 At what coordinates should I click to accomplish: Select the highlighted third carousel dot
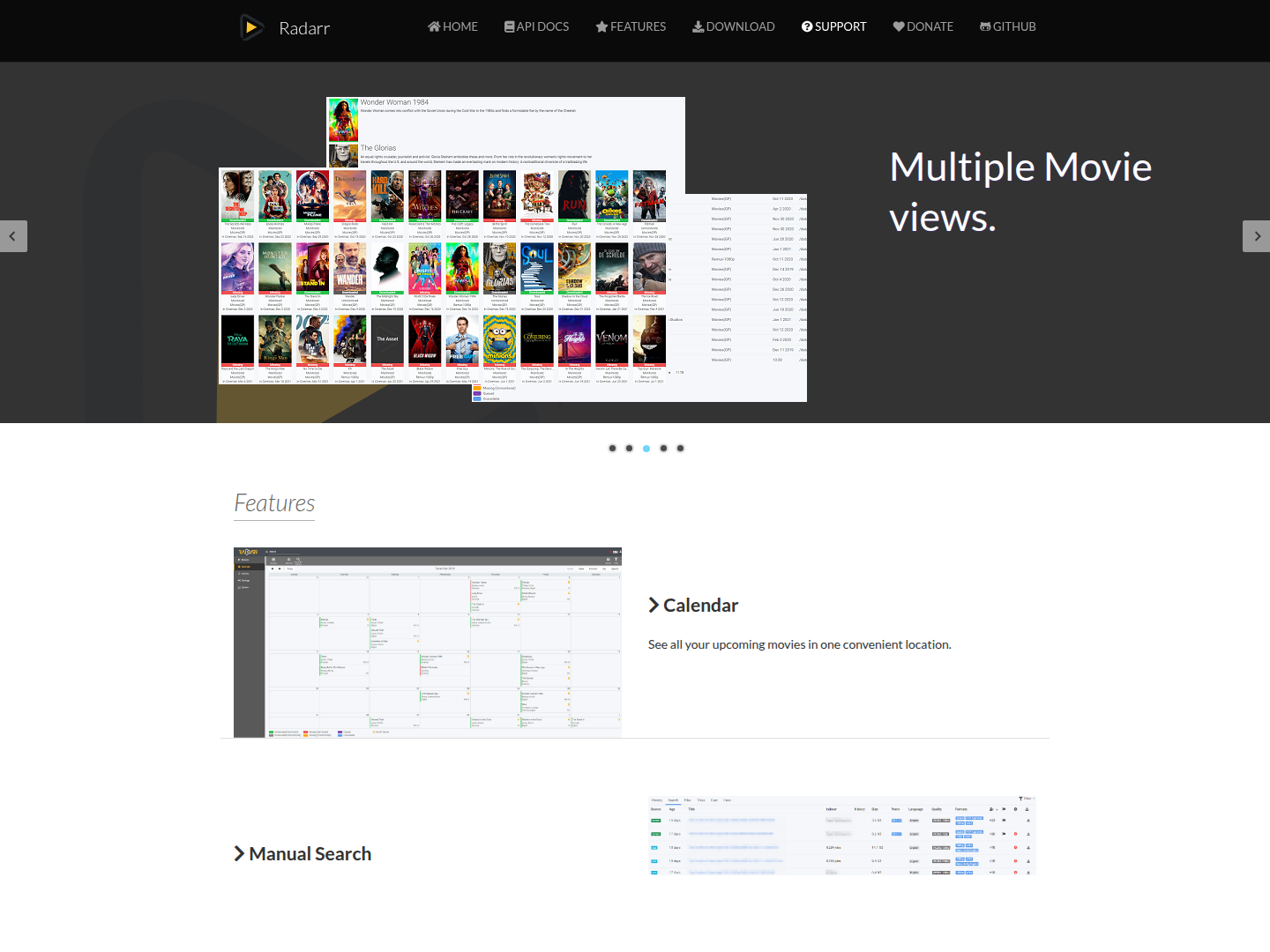[x=646, y=448]
